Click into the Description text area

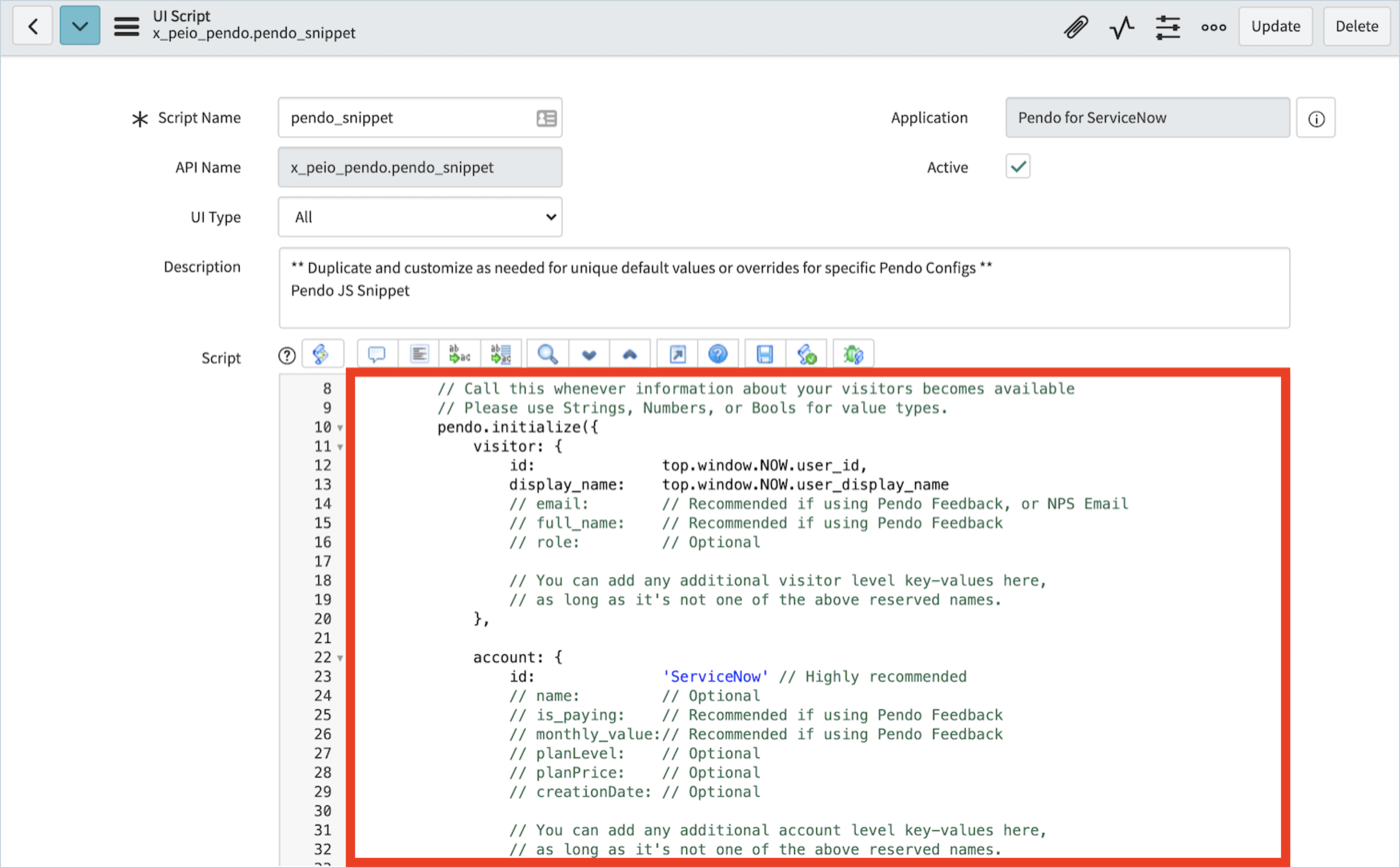click(x=784, y=288)
